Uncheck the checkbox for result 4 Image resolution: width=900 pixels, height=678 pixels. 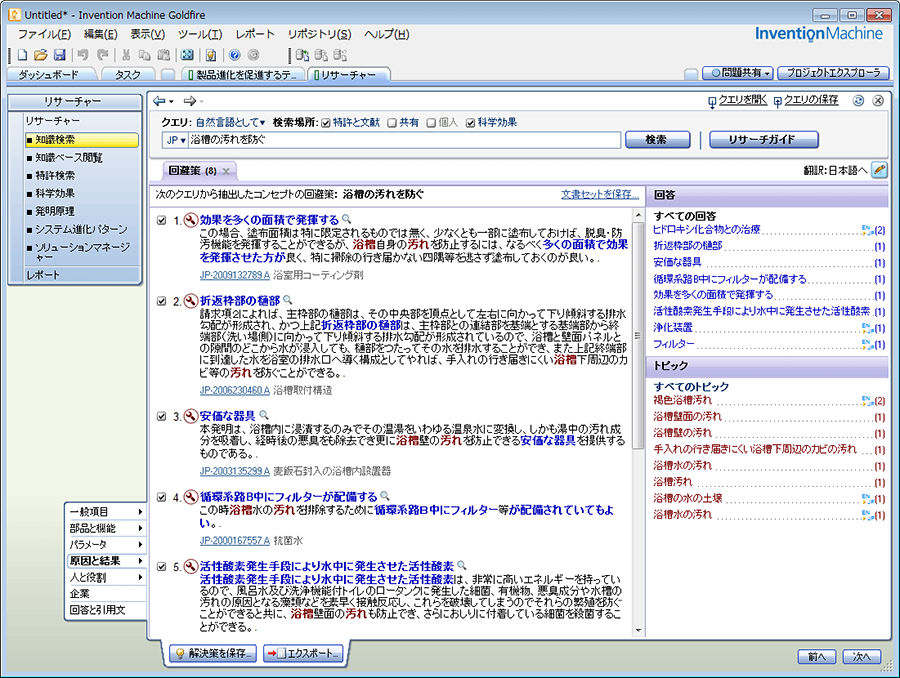[162, 497]
